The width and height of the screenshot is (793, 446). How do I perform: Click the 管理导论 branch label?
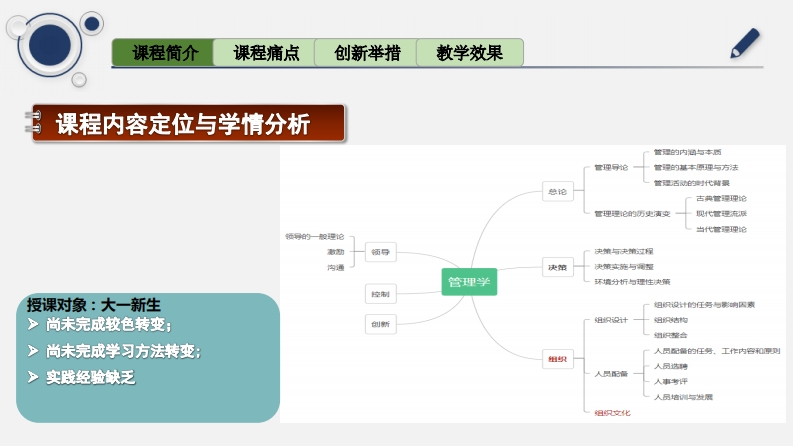click(x=611, y=167)
